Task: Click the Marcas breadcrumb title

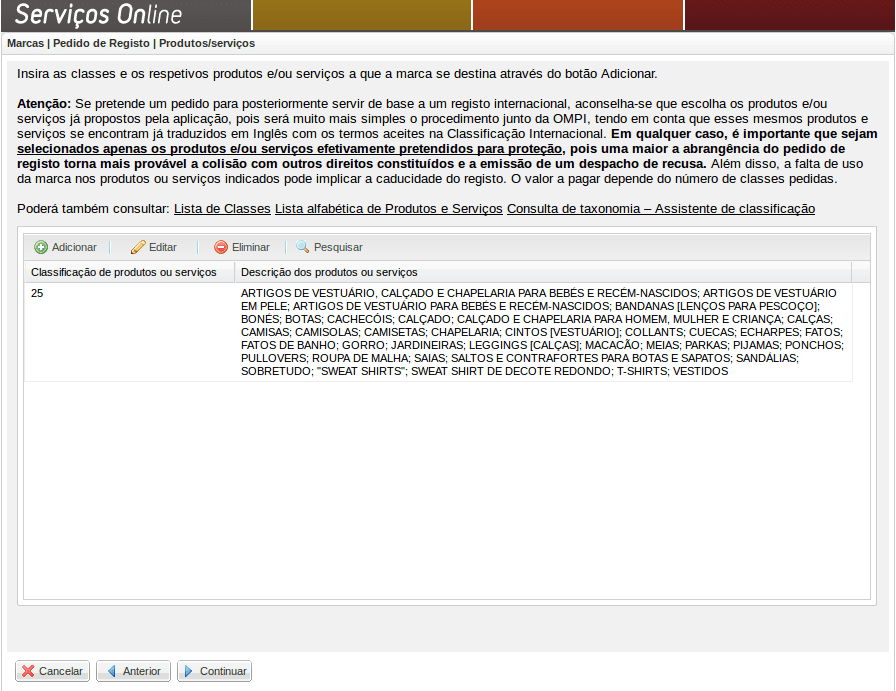Action: click(x=25, y=43)
